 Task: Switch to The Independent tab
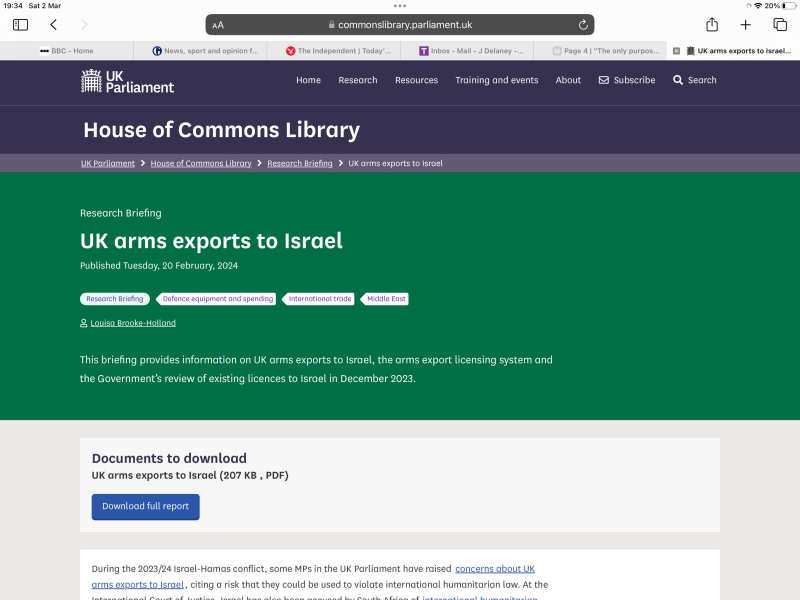338,49
